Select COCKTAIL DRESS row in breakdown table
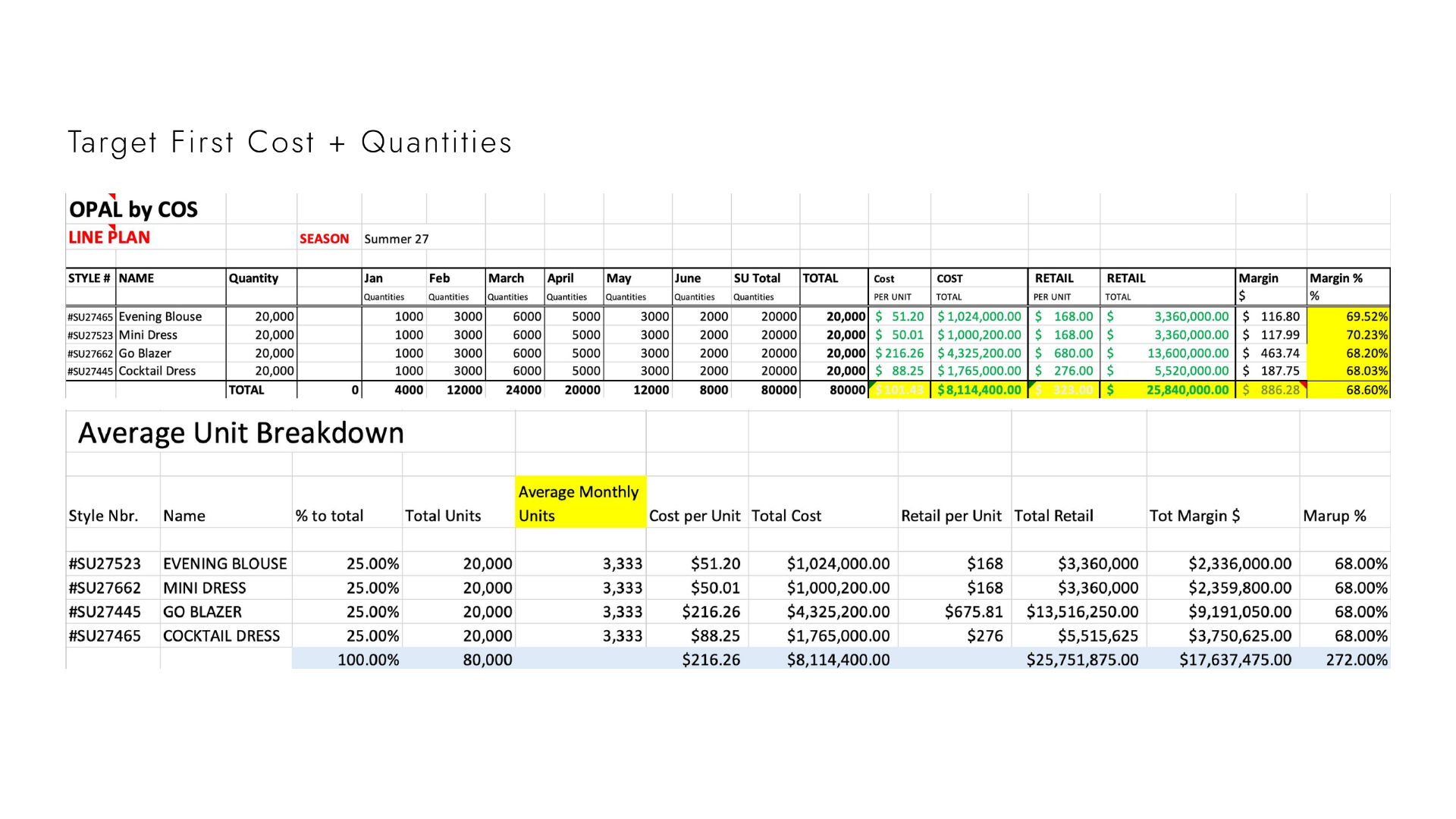 728,636
